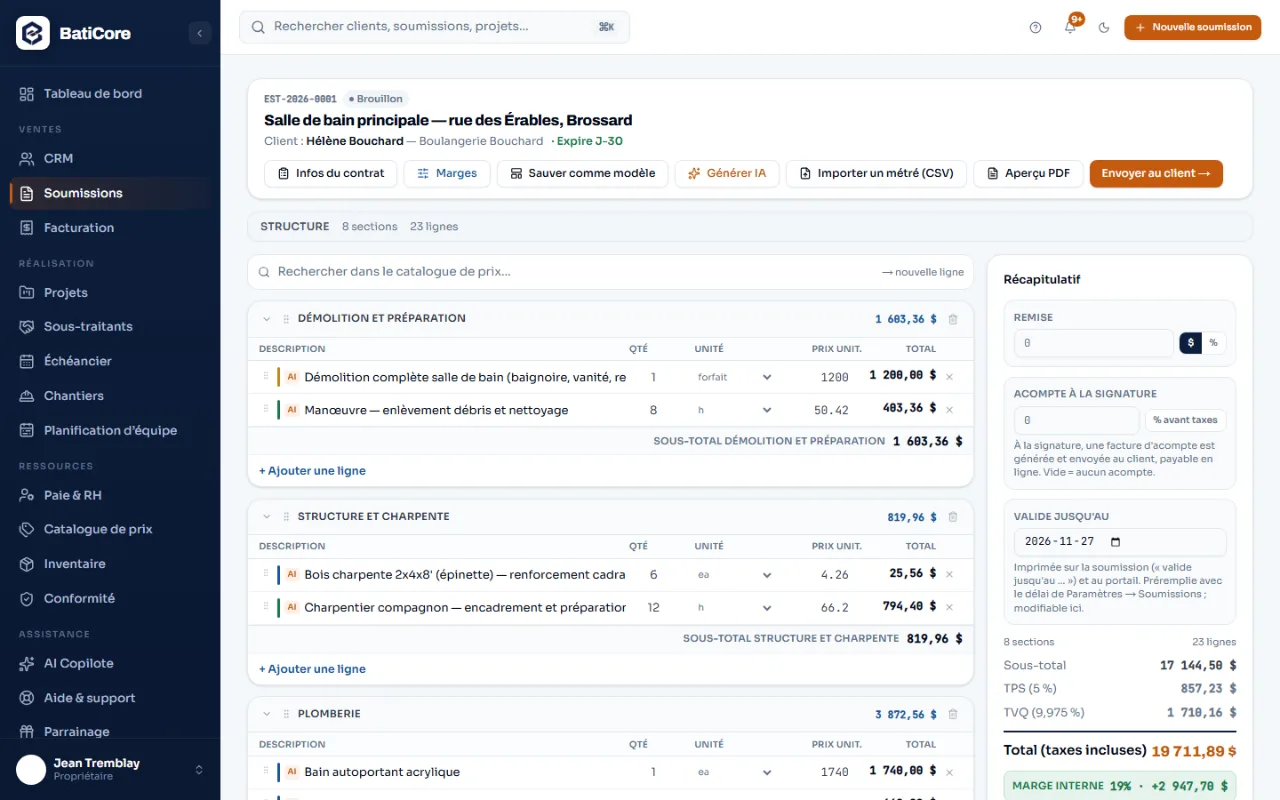The image size is (1280, 800).
Task: Focus the Rechercher clients, soumissions search field
Action: 434,27
